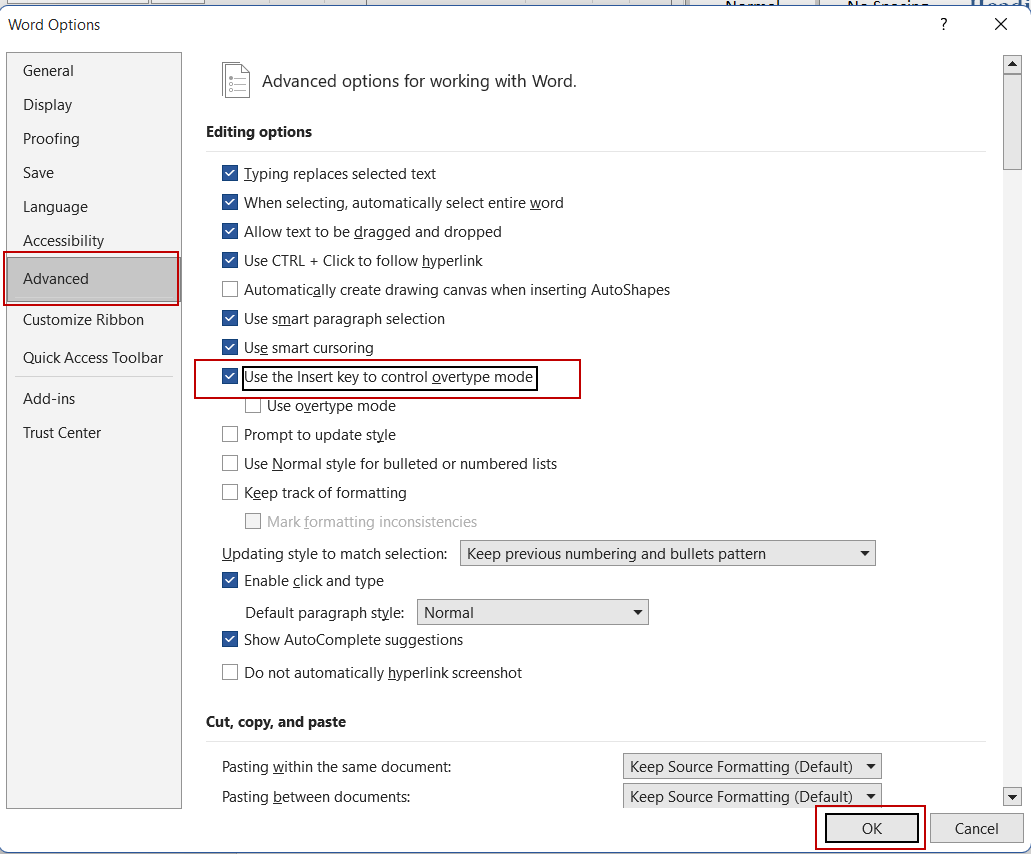Open the Customize Ribbon category
This screenshot has height=854, width=1031.
pos(83,320)
